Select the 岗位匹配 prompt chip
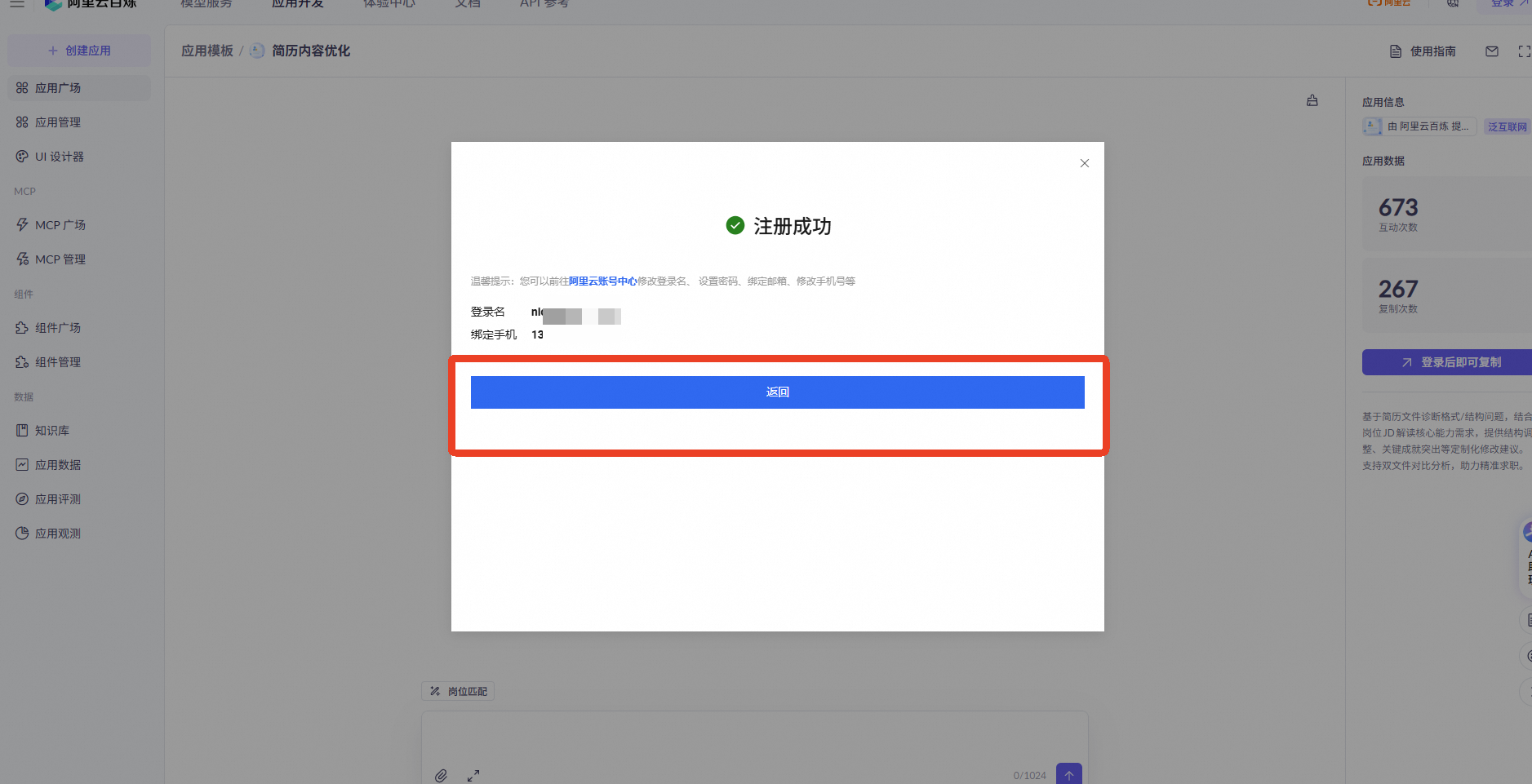The height and width of the screenshot is (784, 1532). point(458,692)
